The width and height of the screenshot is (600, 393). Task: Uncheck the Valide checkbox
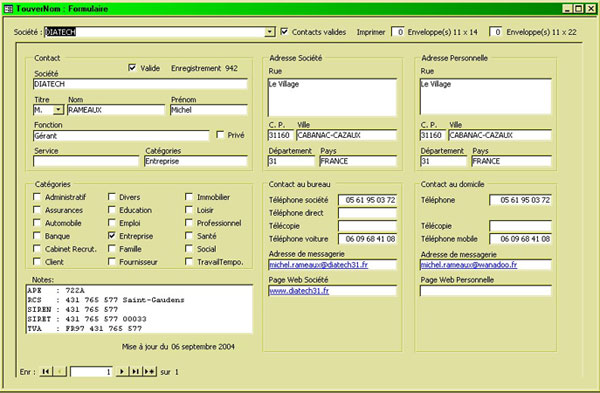tap(132, 68)
